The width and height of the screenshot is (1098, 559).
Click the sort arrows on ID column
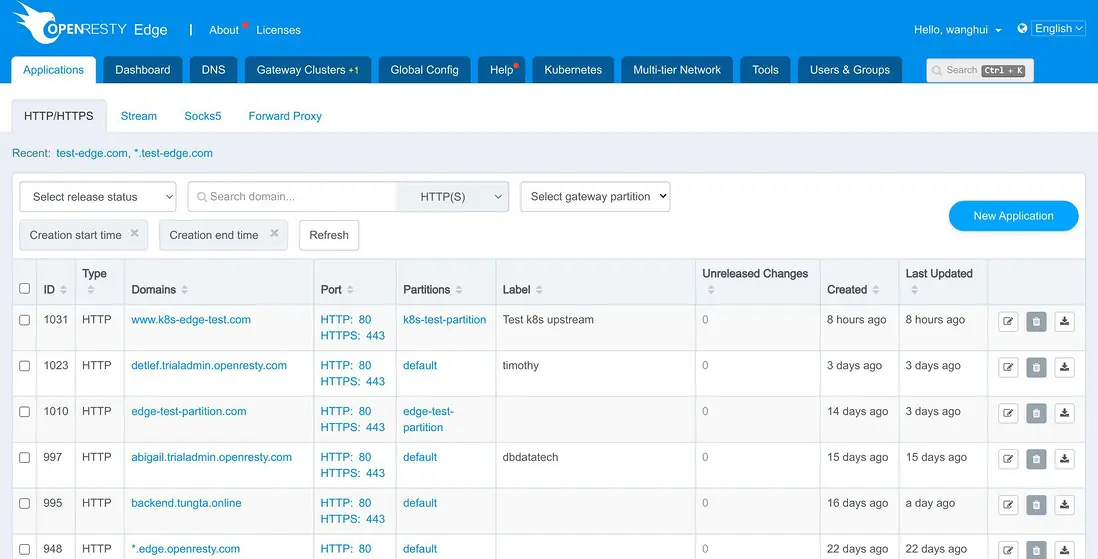tap(64, 290)
